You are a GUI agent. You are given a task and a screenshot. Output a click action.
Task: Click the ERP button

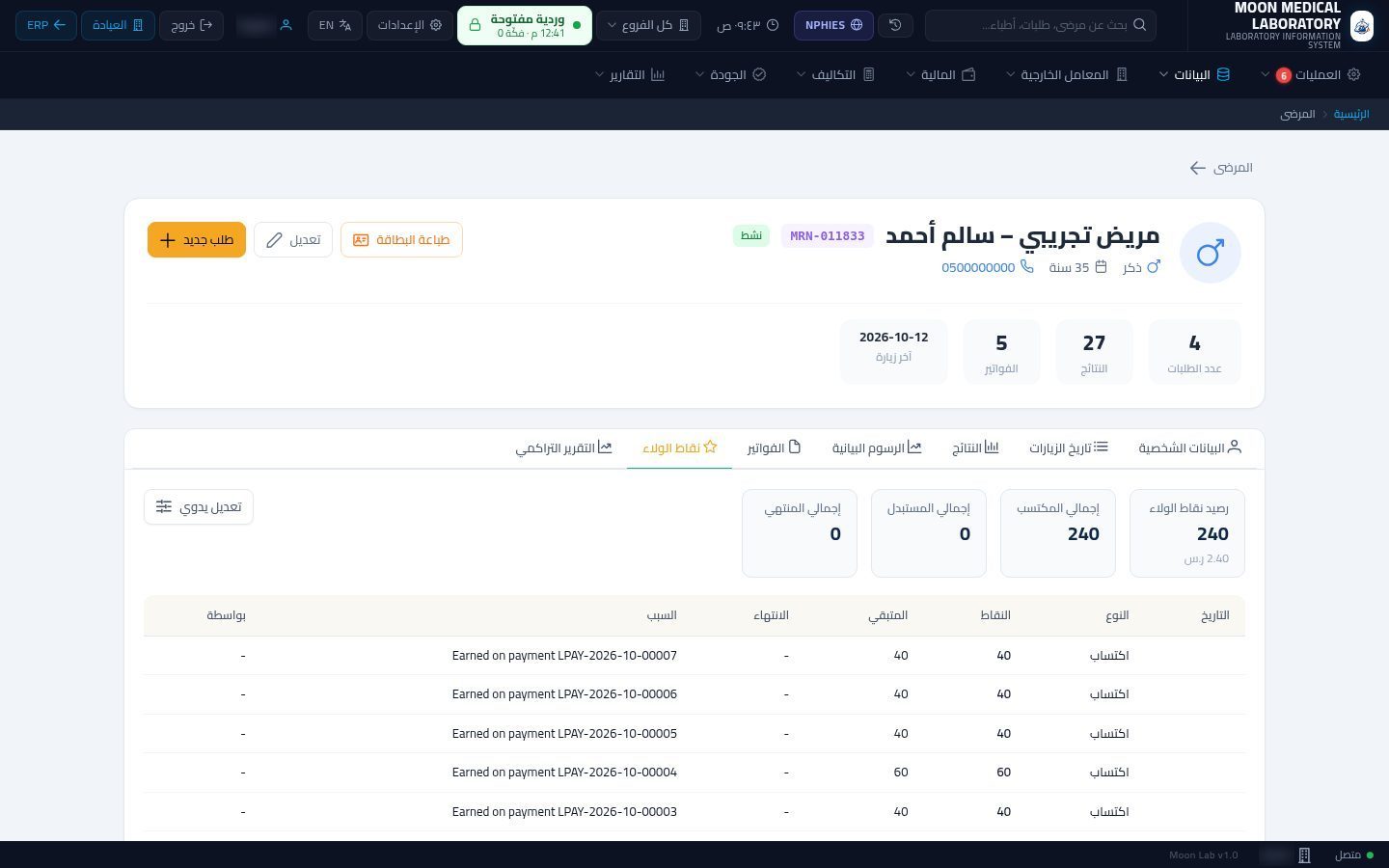46,25
